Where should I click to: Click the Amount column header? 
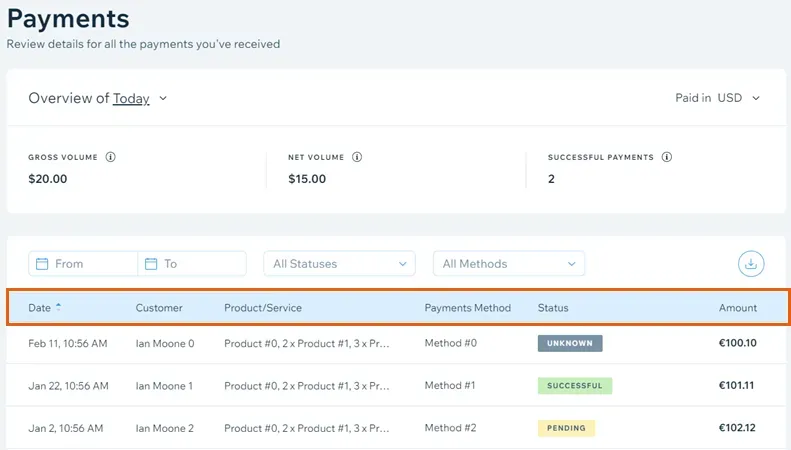point(737,308)
